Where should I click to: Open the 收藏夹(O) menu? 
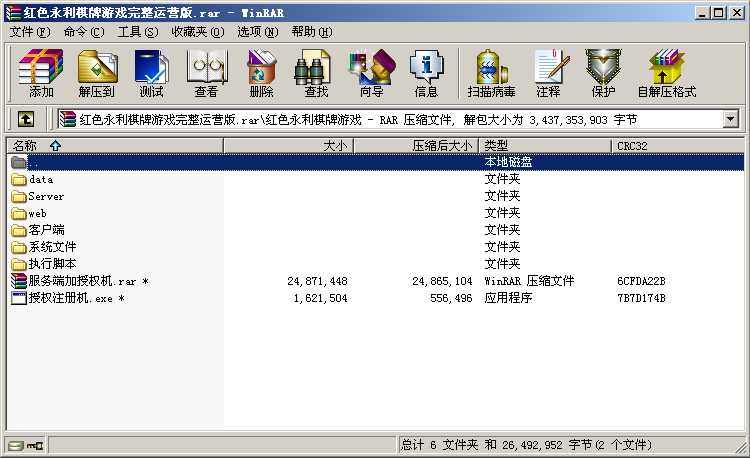tap(198, 32)
